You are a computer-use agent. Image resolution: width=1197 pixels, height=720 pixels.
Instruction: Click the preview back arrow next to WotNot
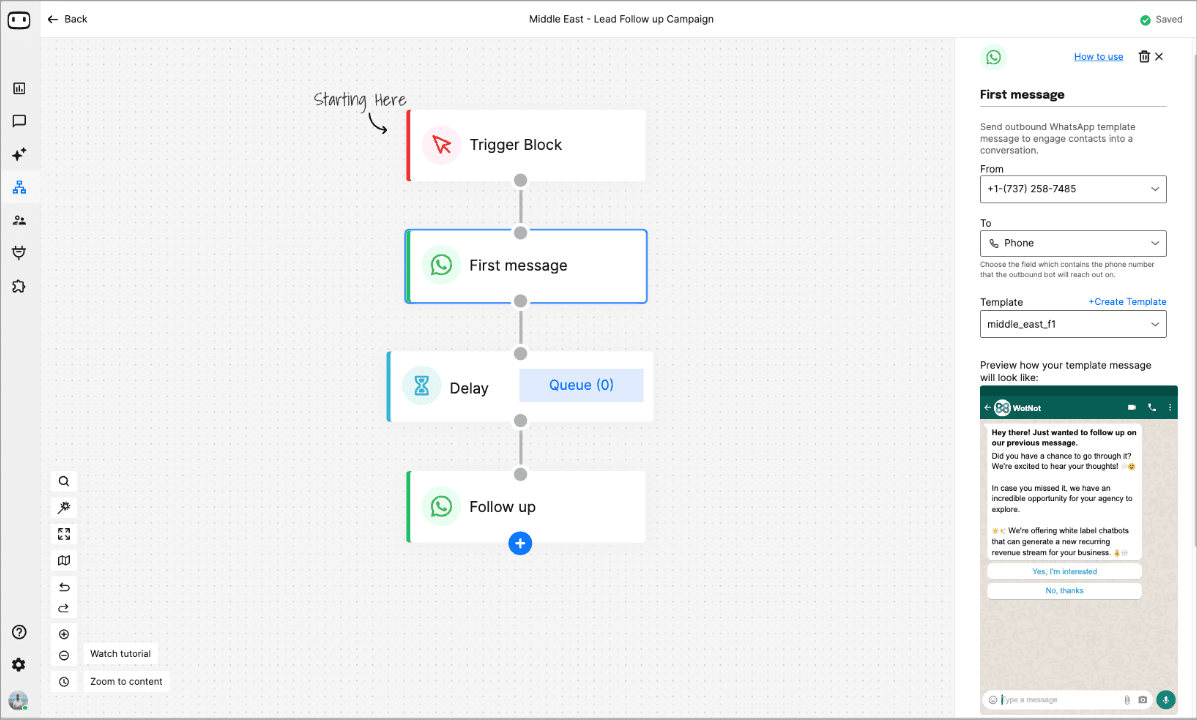click(x=988, y=408)
